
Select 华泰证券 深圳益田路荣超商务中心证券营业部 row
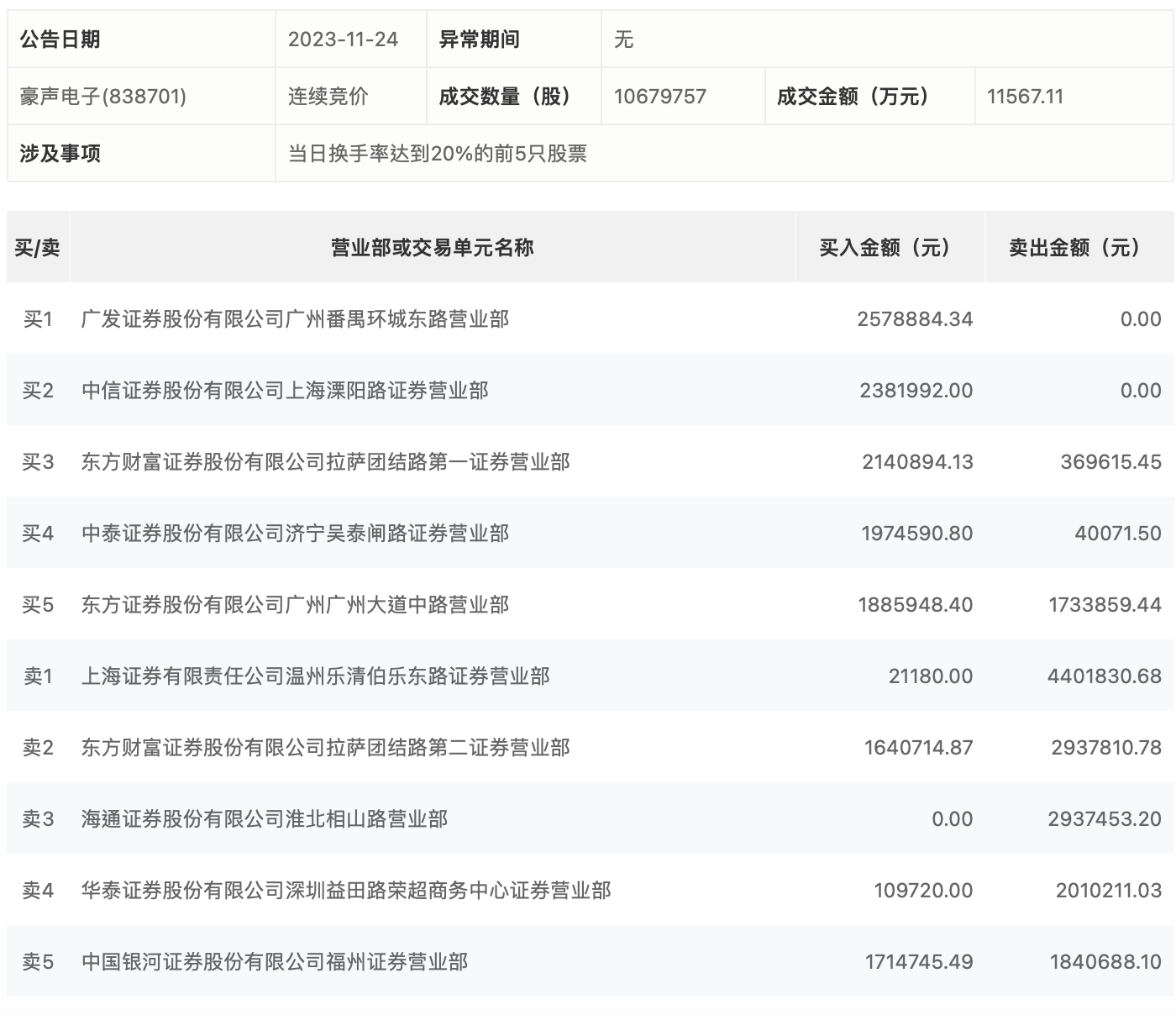(x=591, y=891)
